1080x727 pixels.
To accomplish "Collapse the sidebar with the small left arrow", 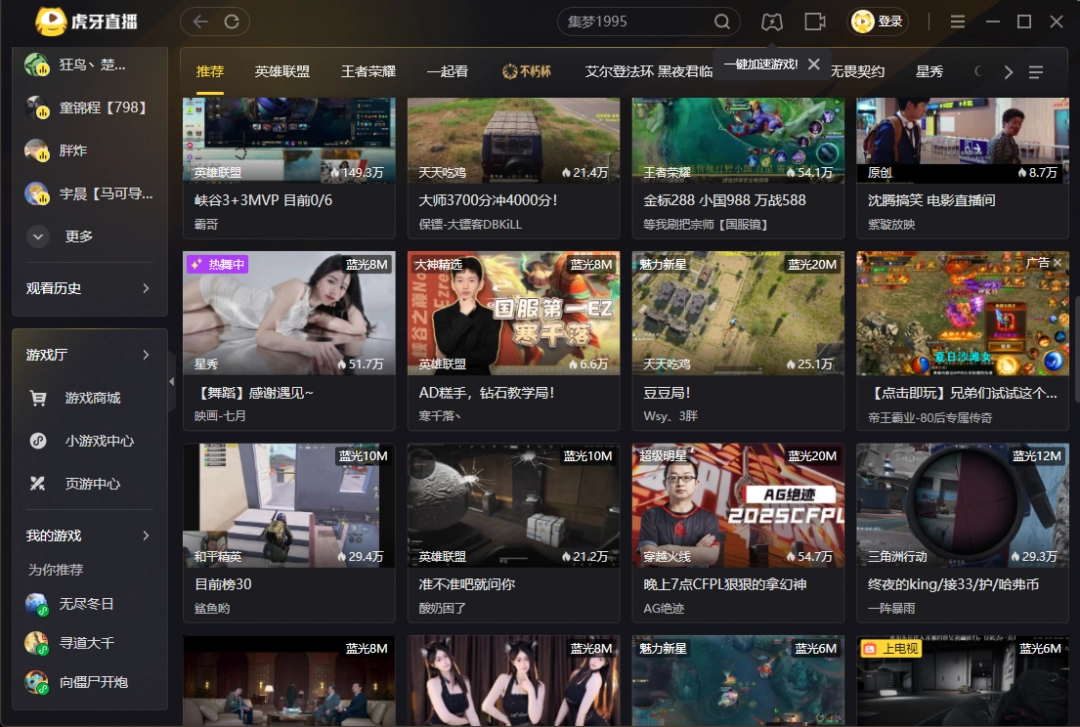I will coord(172,381).
